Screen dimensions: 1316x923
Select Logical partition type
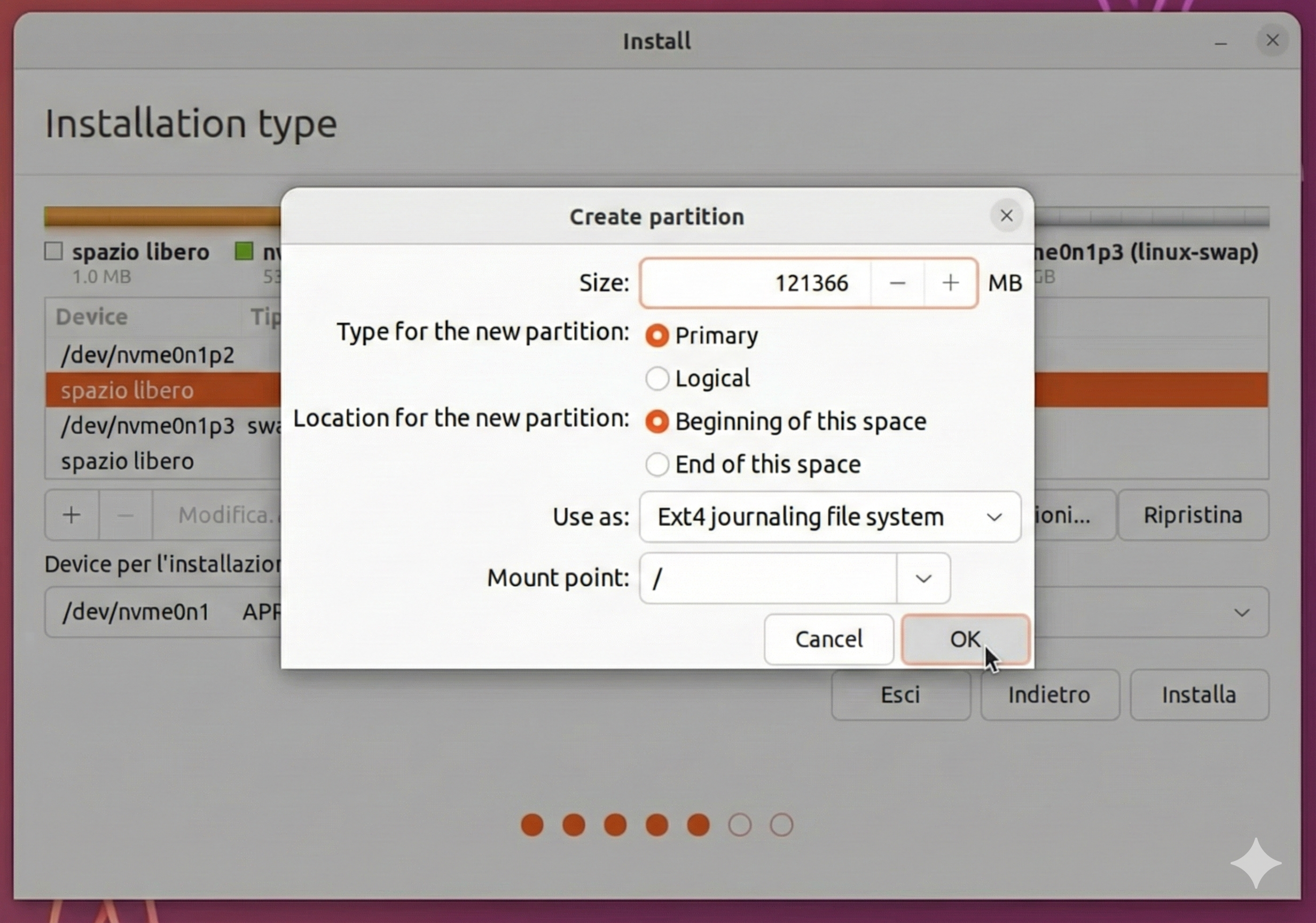(657, 378)
